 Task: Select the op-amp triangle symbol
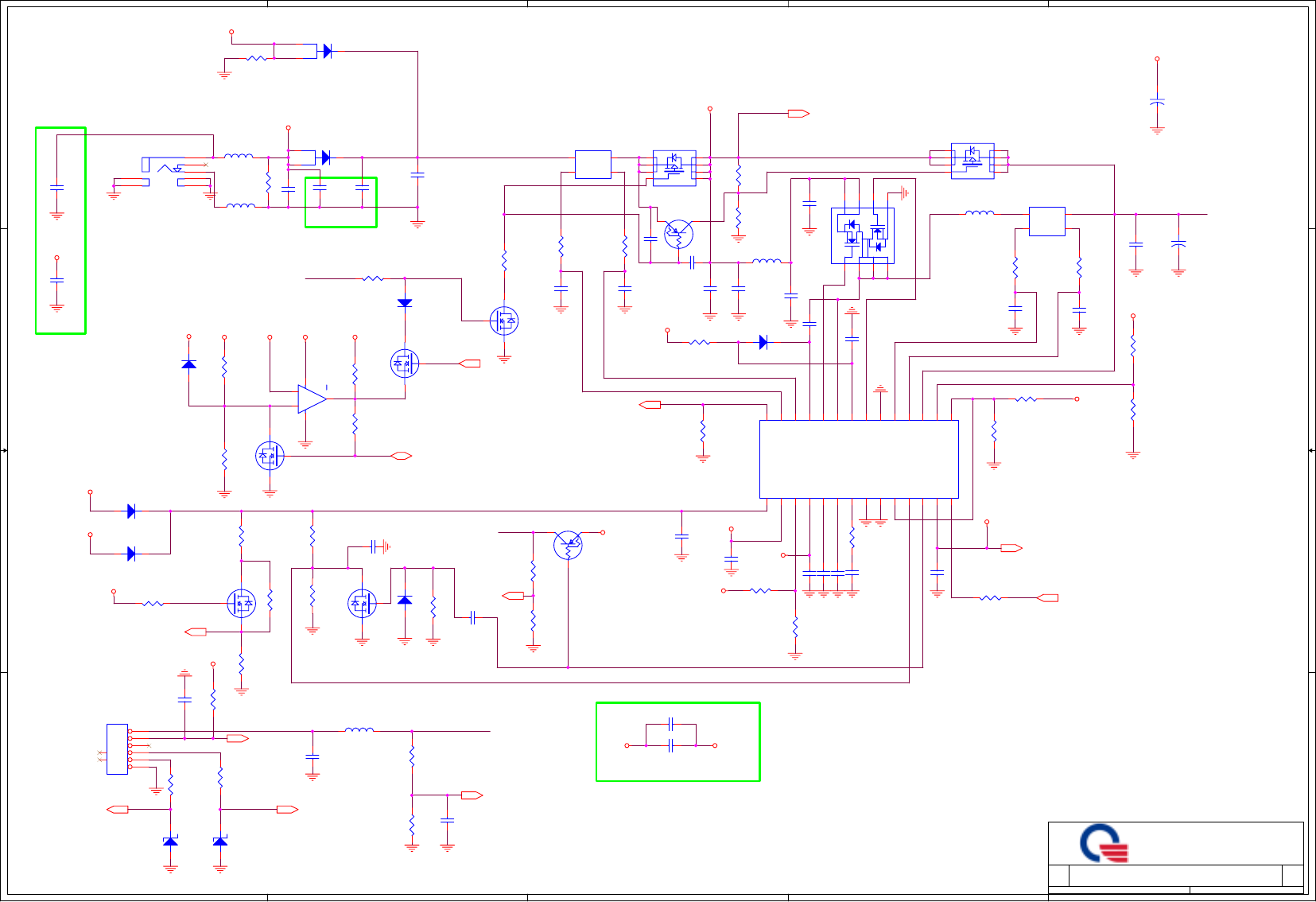coord(312,399)
